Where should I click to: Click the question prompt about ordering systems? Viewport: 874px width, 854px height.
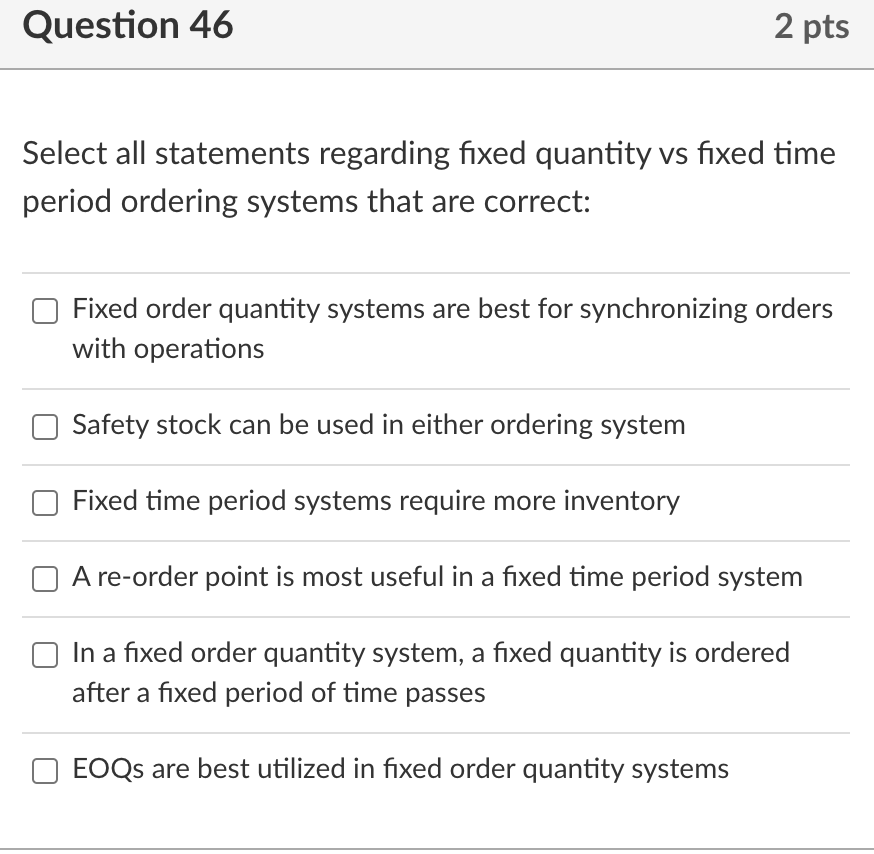coord(428,177)
